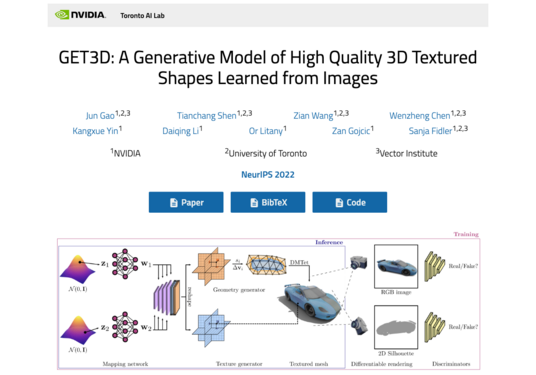Click the page title GET3D heading

pyautogui.click(x=268, y=67)
